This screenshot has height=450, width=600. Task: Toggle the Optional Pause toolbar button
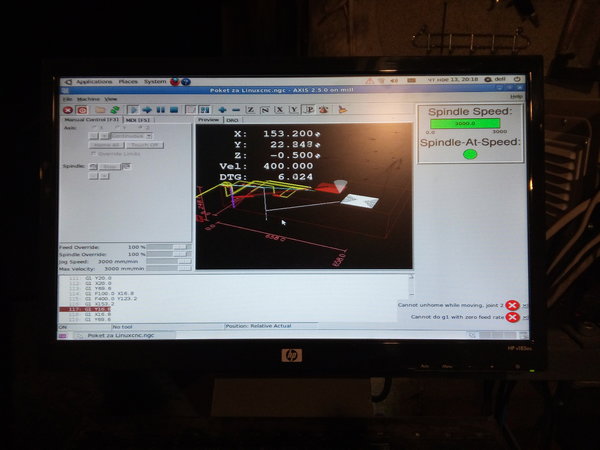(x=205, y=110)
